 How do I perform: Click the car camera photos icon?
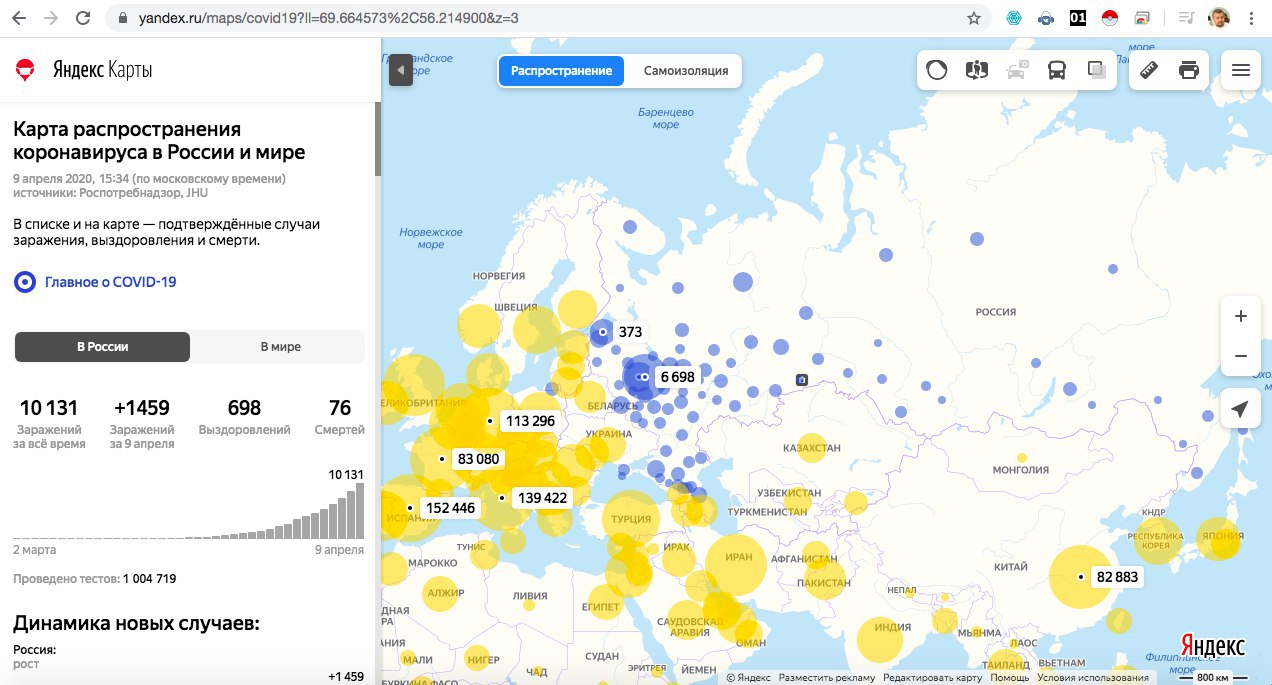point(1017,70)
